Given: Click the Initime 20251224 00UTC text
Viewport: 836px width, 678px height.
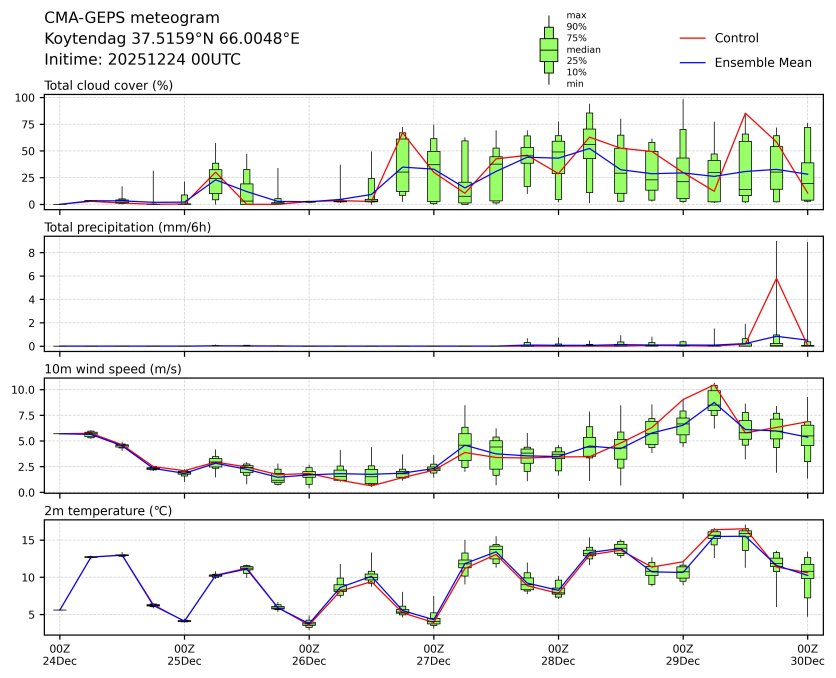Looking at the screenshot, I should click(143, 59).
